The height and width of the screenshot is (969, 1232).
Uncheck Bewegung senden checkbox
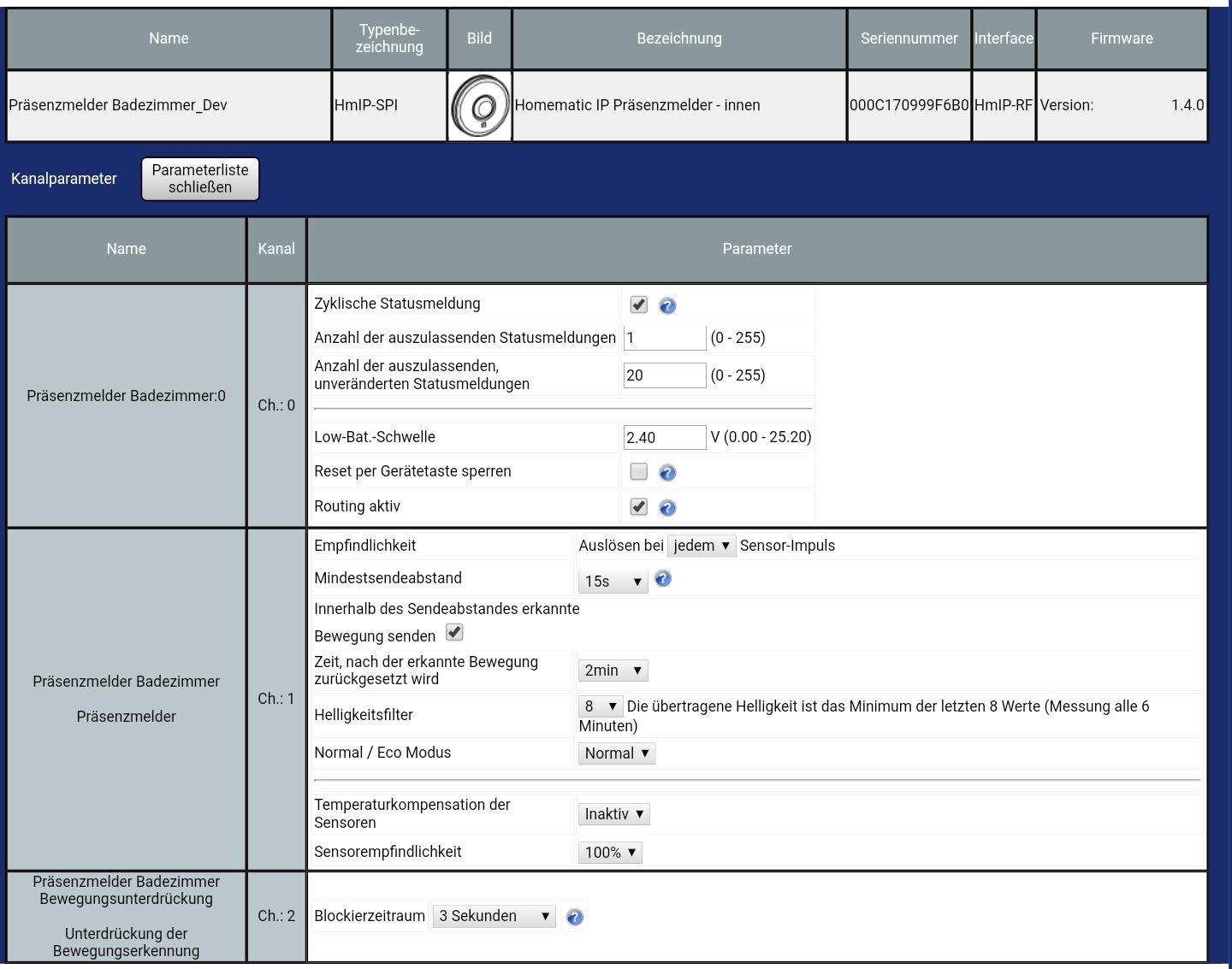454,633
